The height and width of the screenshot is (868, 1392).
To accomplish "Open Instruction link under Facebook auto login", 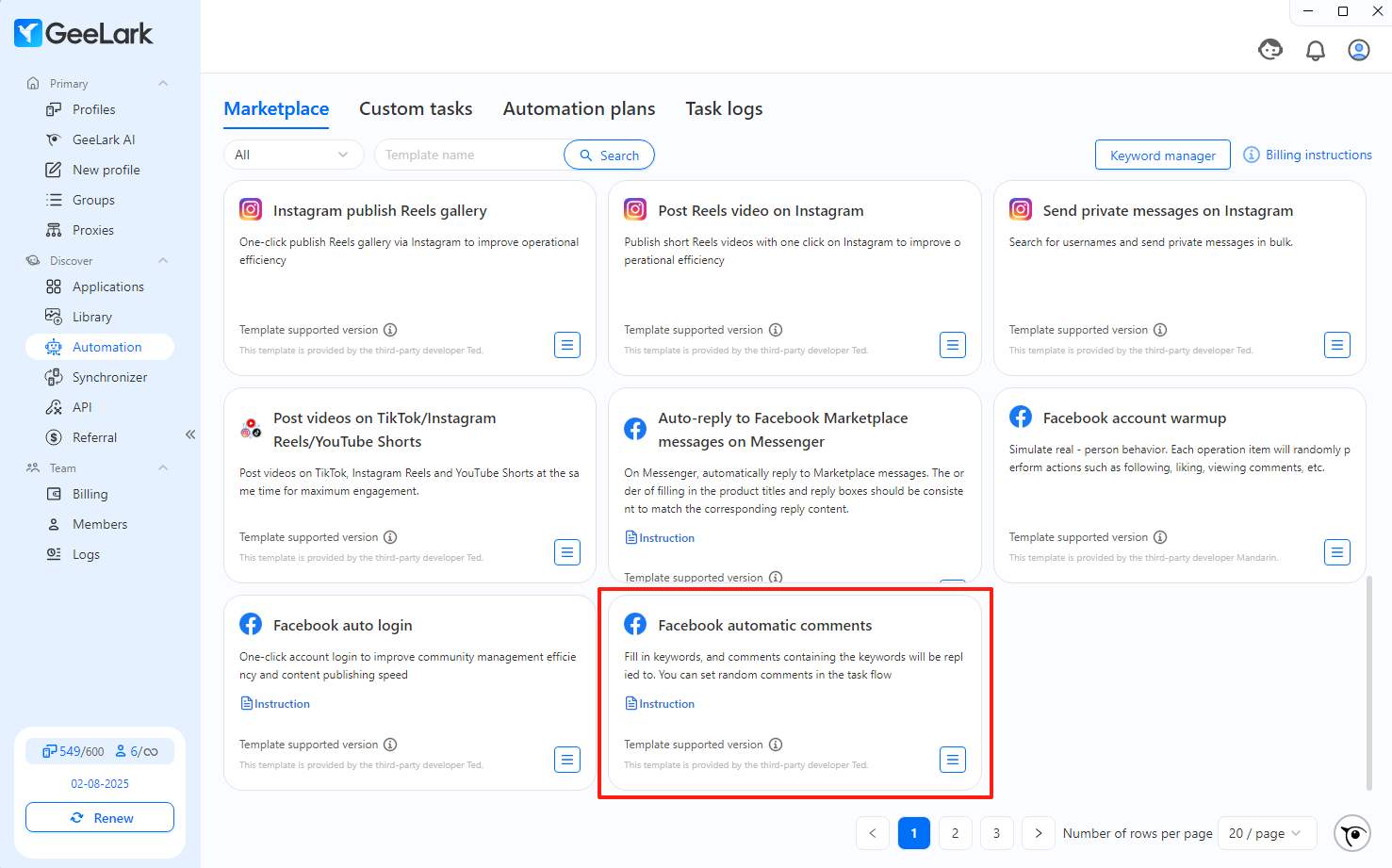I will click(275, 704).
